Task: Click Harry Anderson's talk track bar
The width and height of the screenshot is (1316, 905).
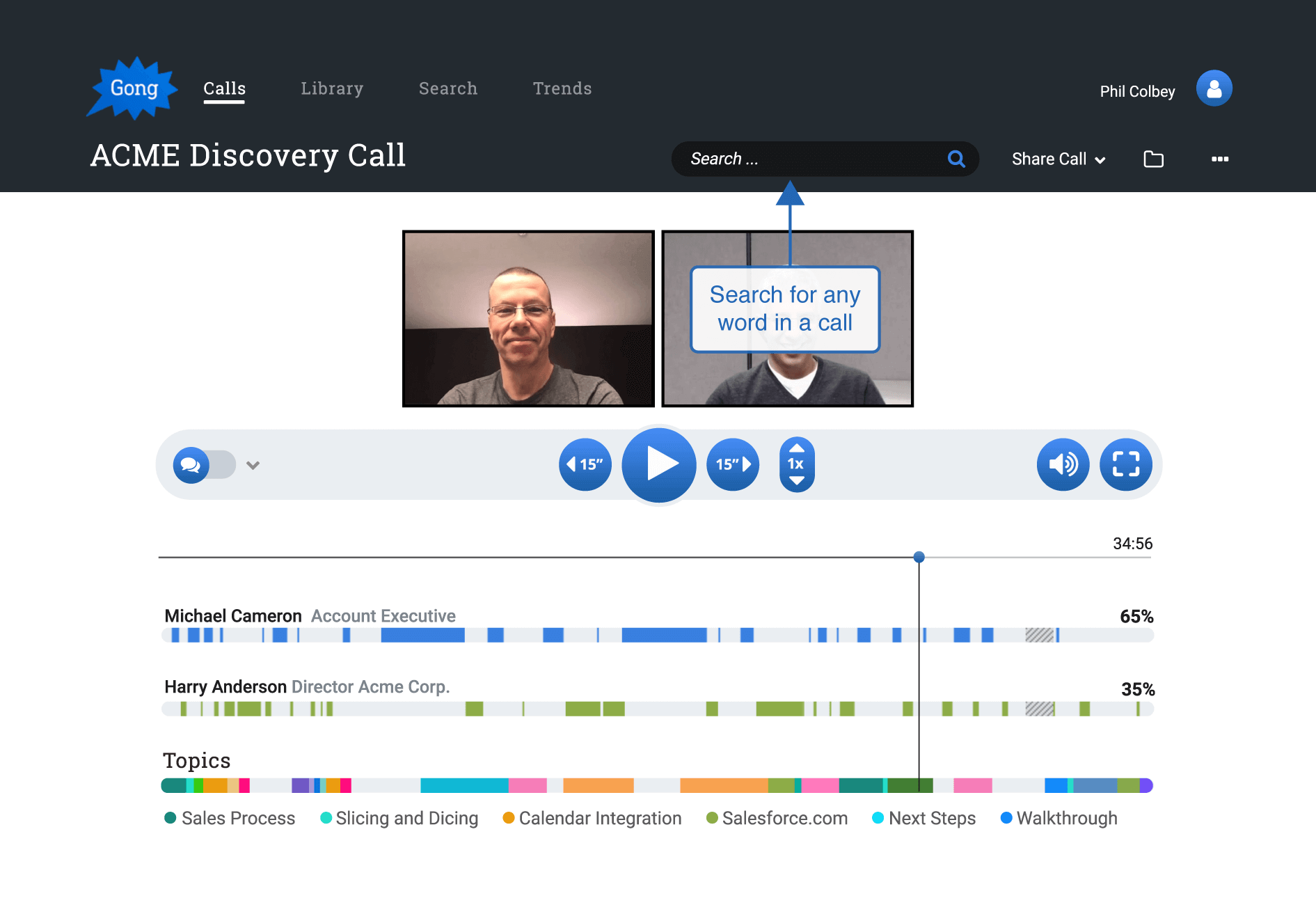Action: coord(658,709)
